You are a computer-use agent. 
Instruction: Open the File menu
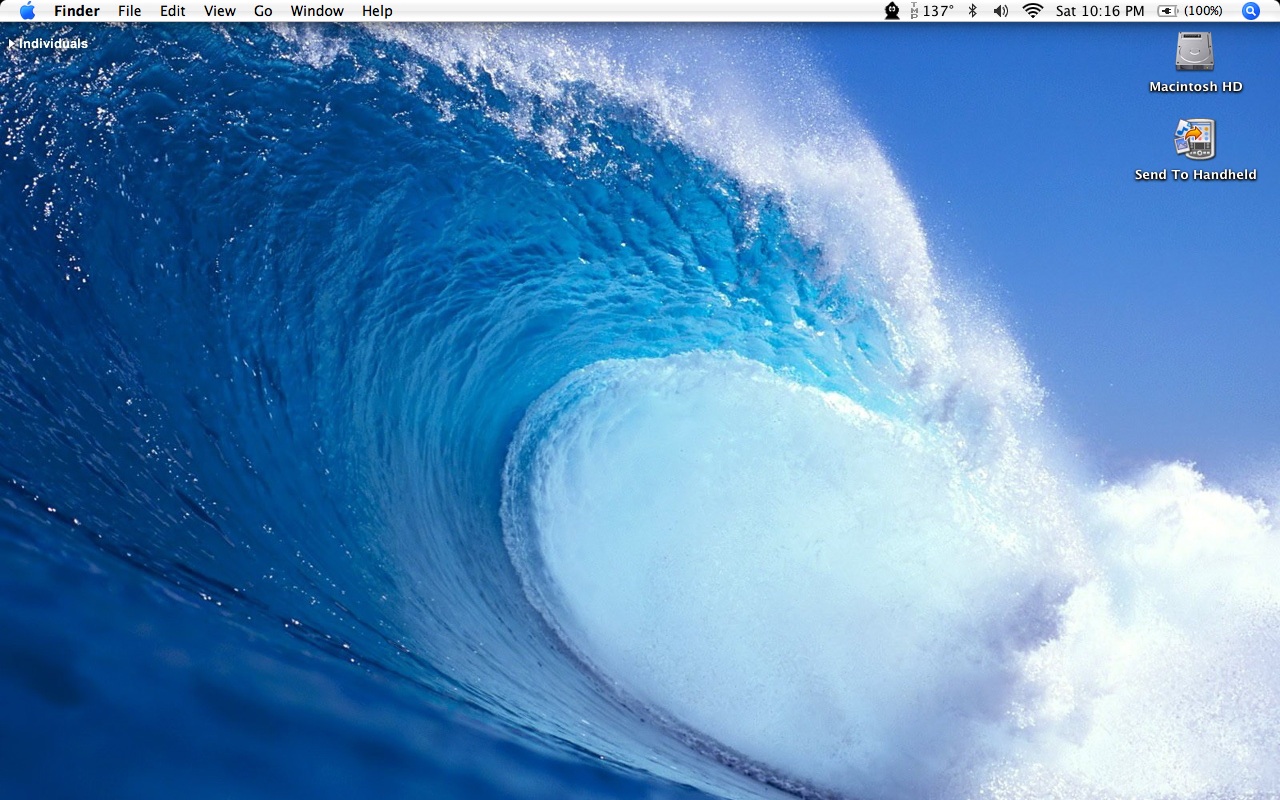(129, 11)
